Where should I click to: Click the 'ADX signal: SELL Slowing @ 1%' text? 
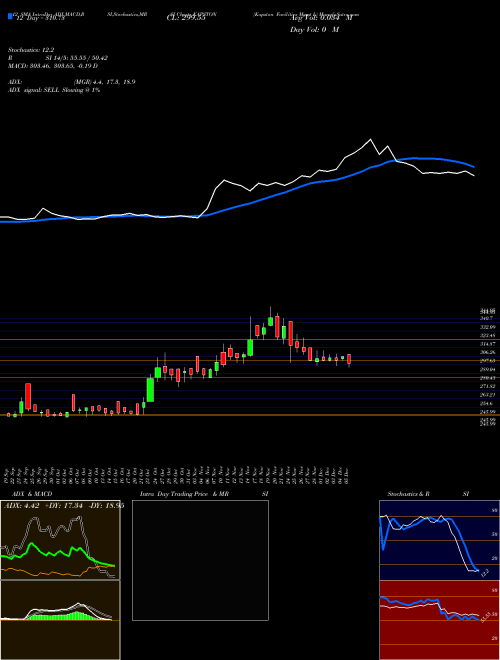[x=54, y=90]
